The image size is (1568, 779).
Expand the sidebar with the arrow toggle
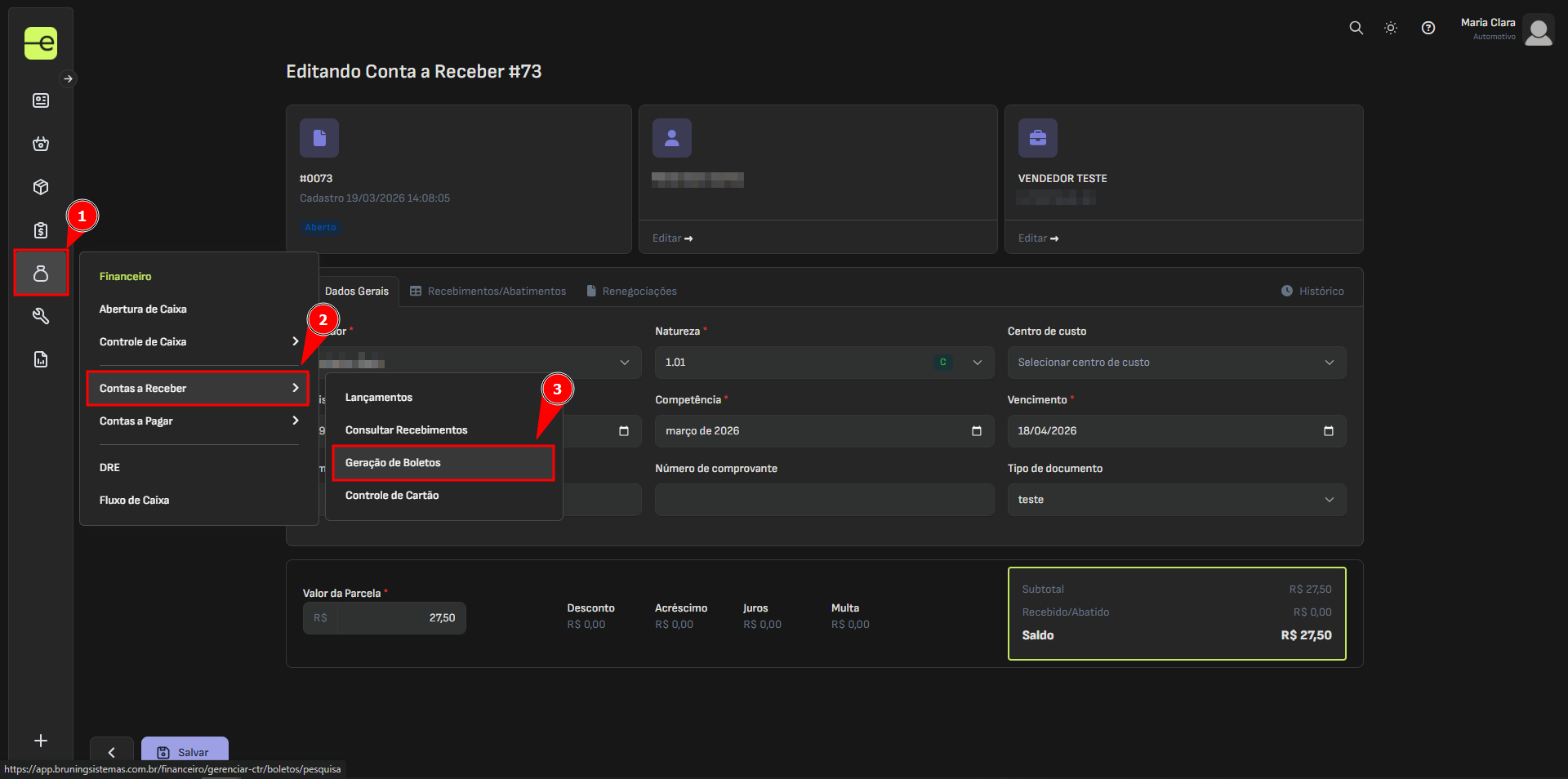click(69, 79)
